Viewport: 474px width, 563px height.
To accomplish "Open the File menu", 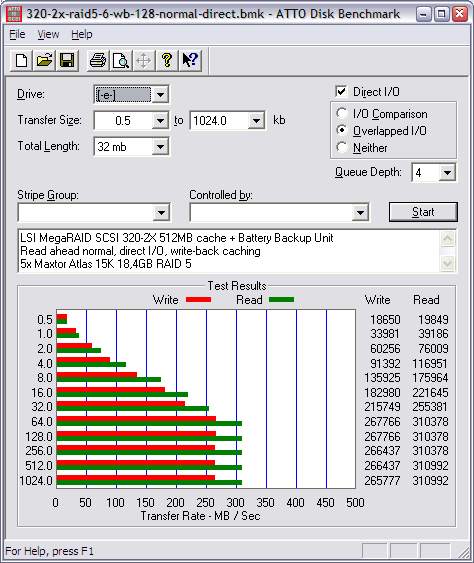I will click(17, 34).
